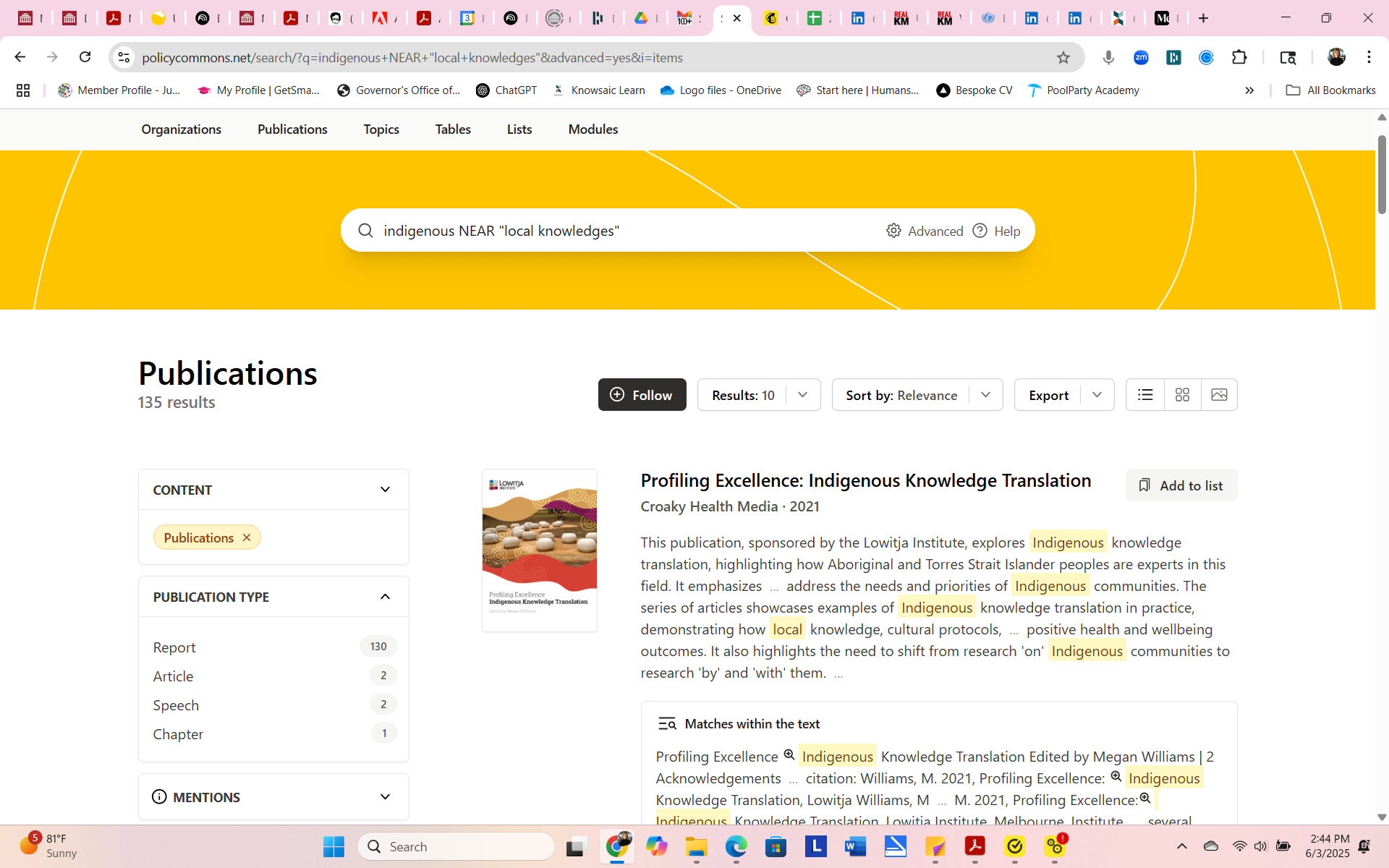The image size is (1389, 868).
Task: Open All Bookmarks folder
Action: tap(1330, 90)
